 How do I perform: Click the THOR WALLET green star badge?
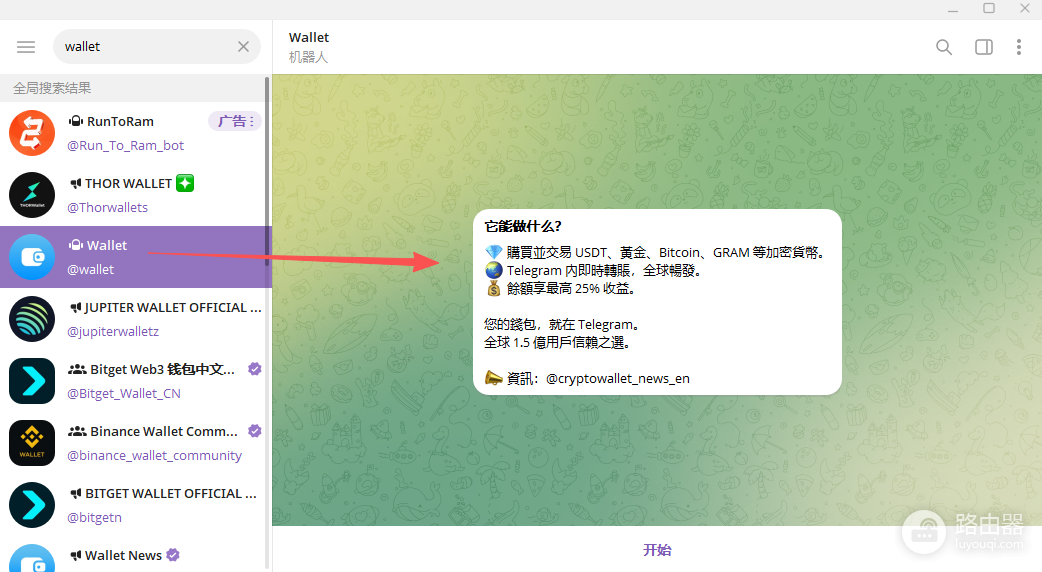coord(185,183)
